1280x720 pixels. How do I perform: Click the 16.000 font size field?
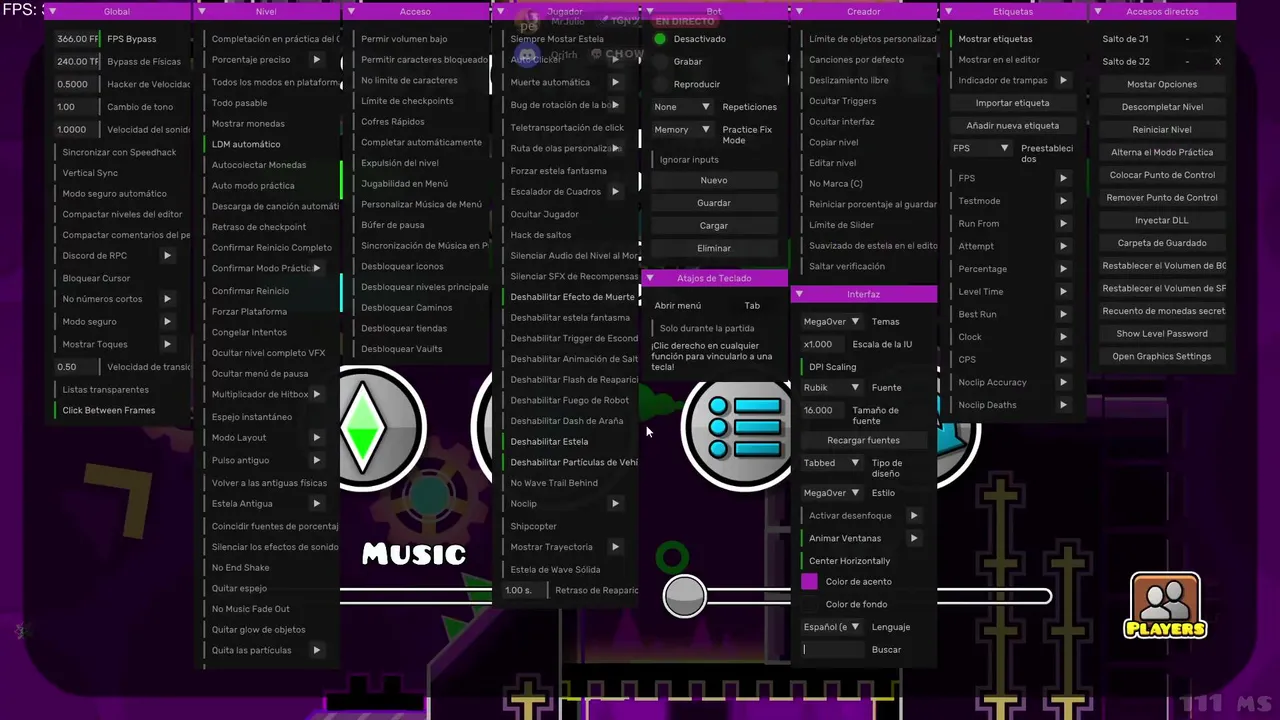click(x=823, y=410)
